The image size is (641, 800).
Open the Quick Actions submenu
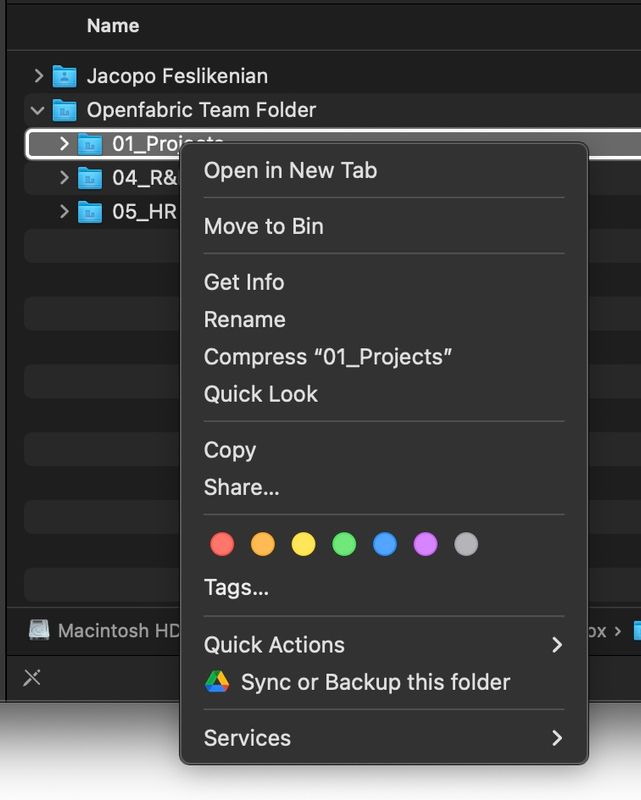tap(384, 645)
